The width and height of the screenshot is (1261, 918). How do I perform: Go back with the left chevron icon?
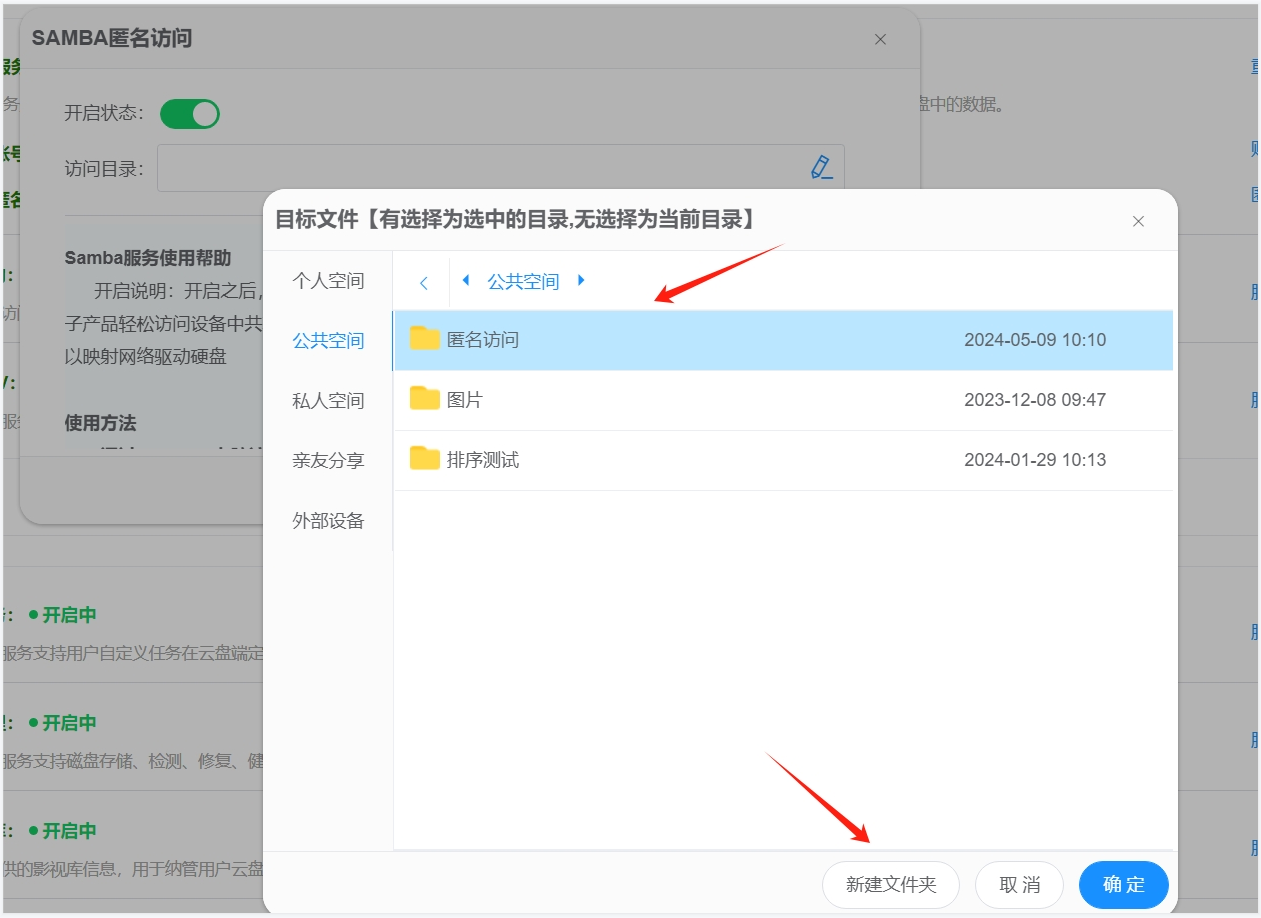tap(424, 283)
